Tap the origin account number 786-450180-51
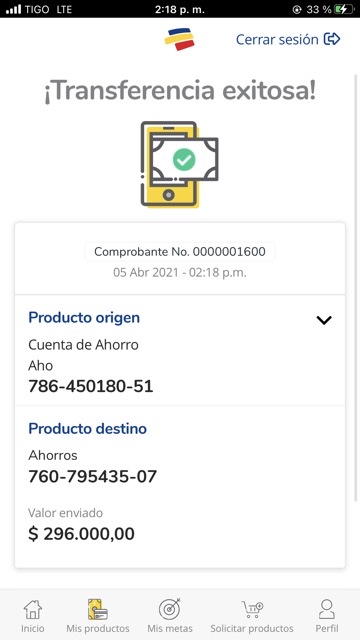 pos(91,386)
